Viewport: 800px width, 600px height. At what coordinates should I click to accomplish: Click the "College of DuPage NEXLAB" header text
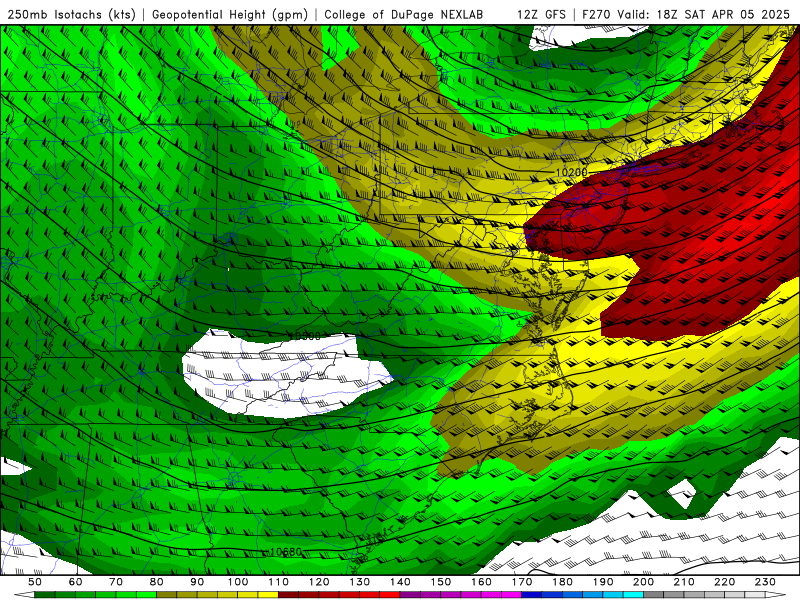point(404,14)
